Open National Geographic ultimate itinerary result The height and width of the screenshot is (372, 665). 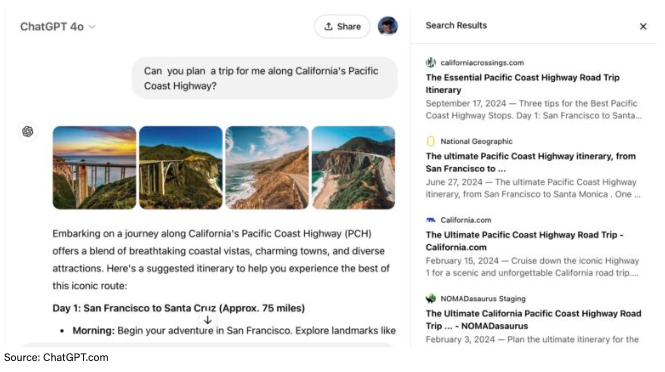531,162
